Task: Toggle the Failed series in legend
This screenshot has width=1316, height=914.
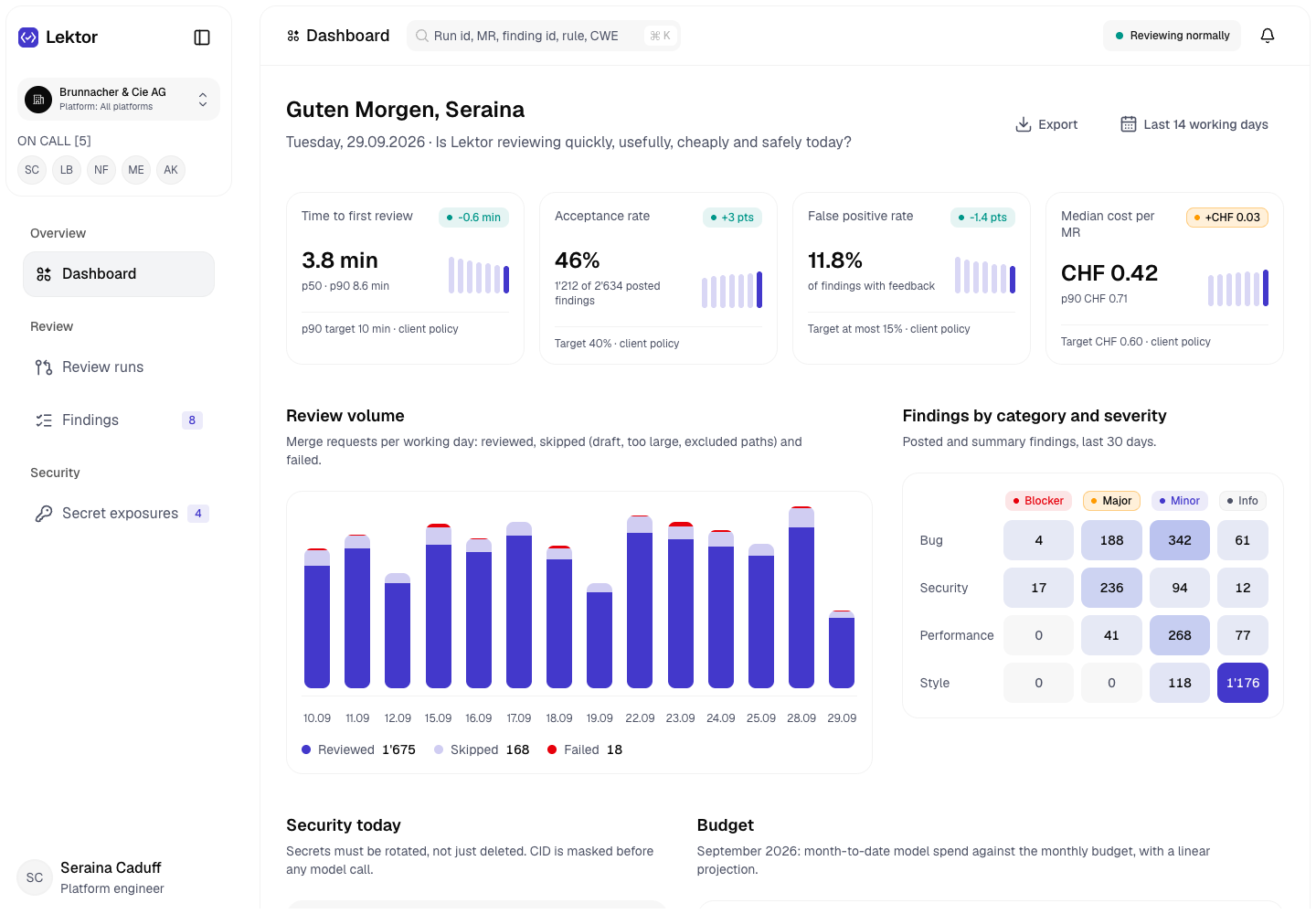Action: tap(585, 749)
